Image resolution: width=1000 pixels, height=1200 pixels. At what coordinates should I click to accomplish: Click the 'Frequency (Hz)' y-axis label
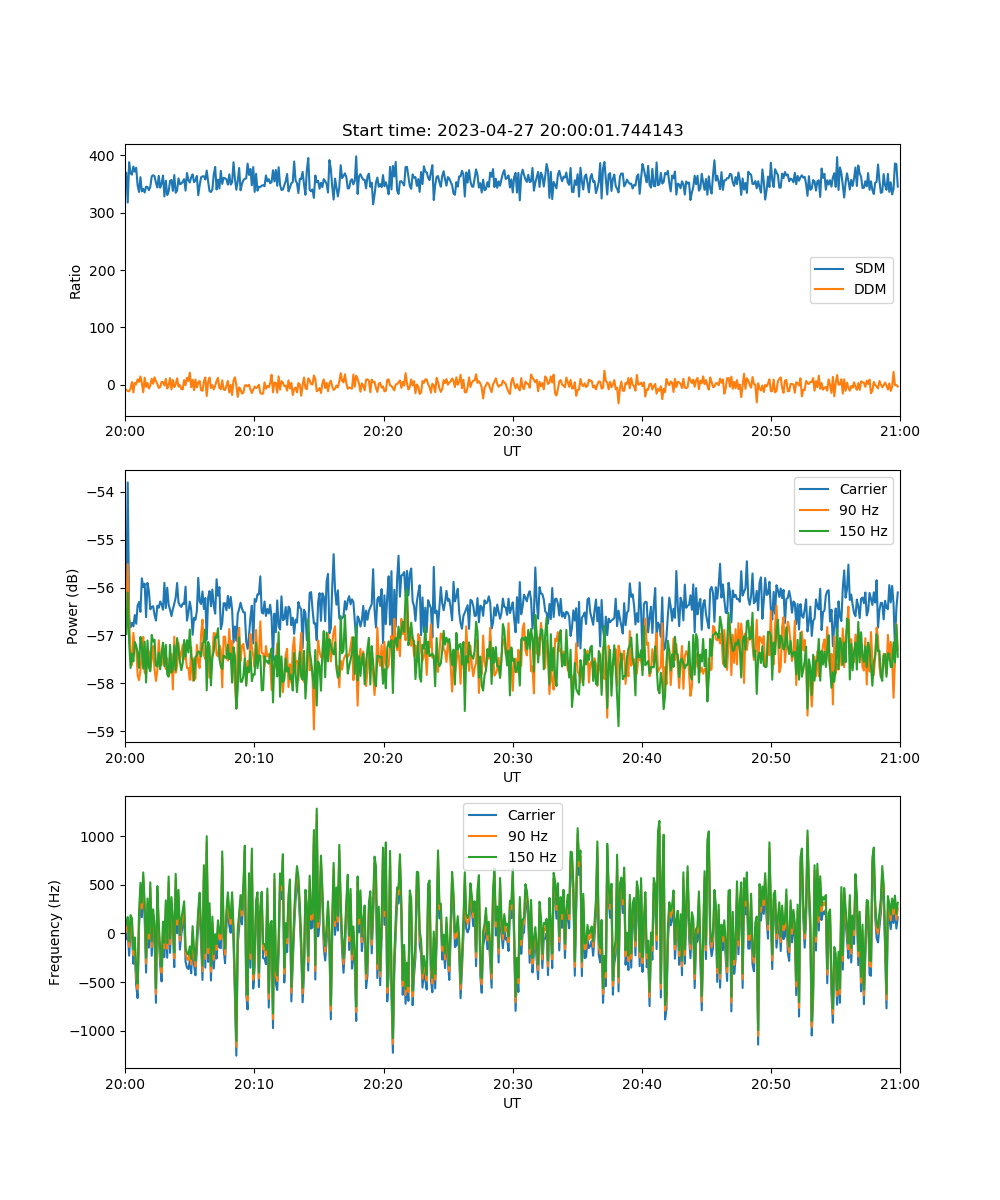(x=55, y=932)
